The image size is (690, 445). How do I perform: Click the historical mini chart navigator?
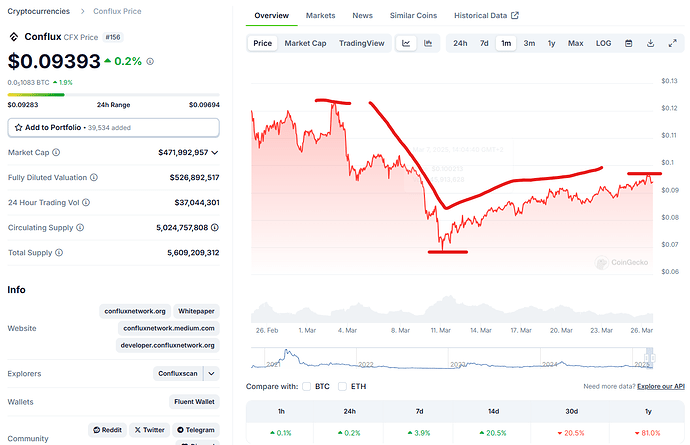click(452, 358)
